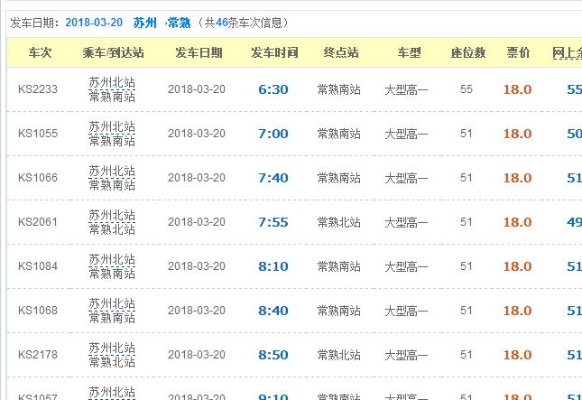This screenshot has width=582, height=400.
Task: Click the 共46条车次信息 result count text
Action: [243, 23]
